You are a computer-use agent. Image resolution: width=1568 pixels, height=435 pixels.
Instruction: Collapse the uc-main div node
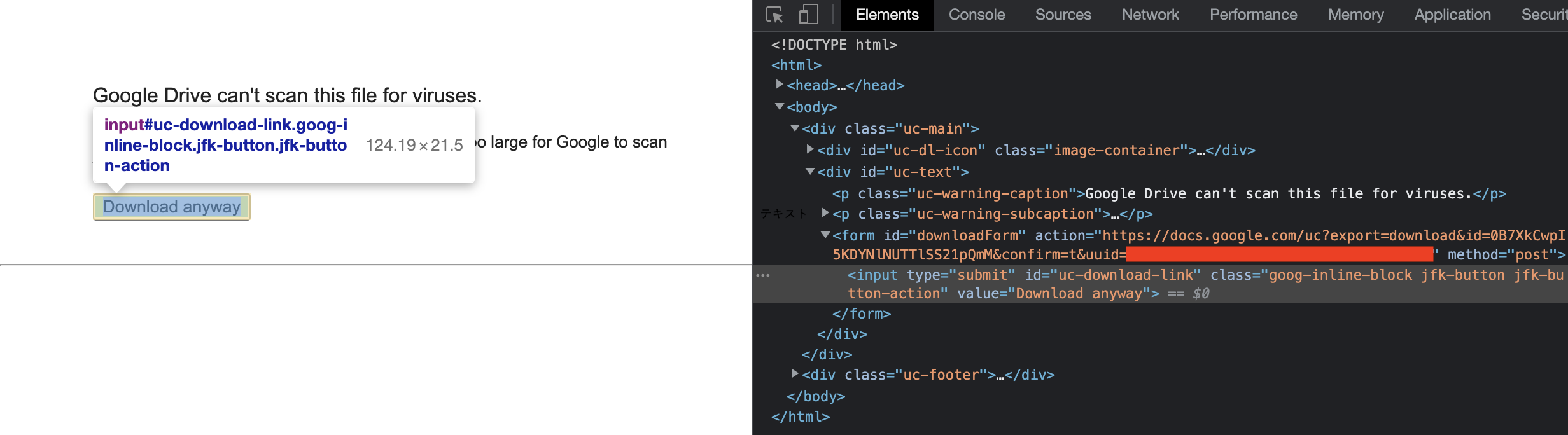click(x=795, y=128)
